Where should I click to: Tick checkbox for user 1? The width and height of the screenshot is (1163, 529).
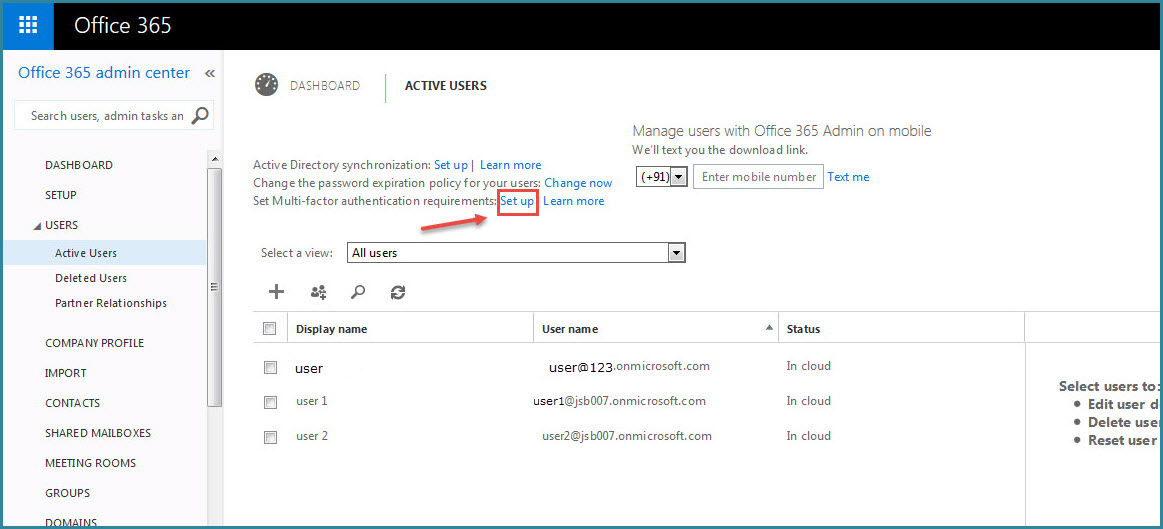270,402
